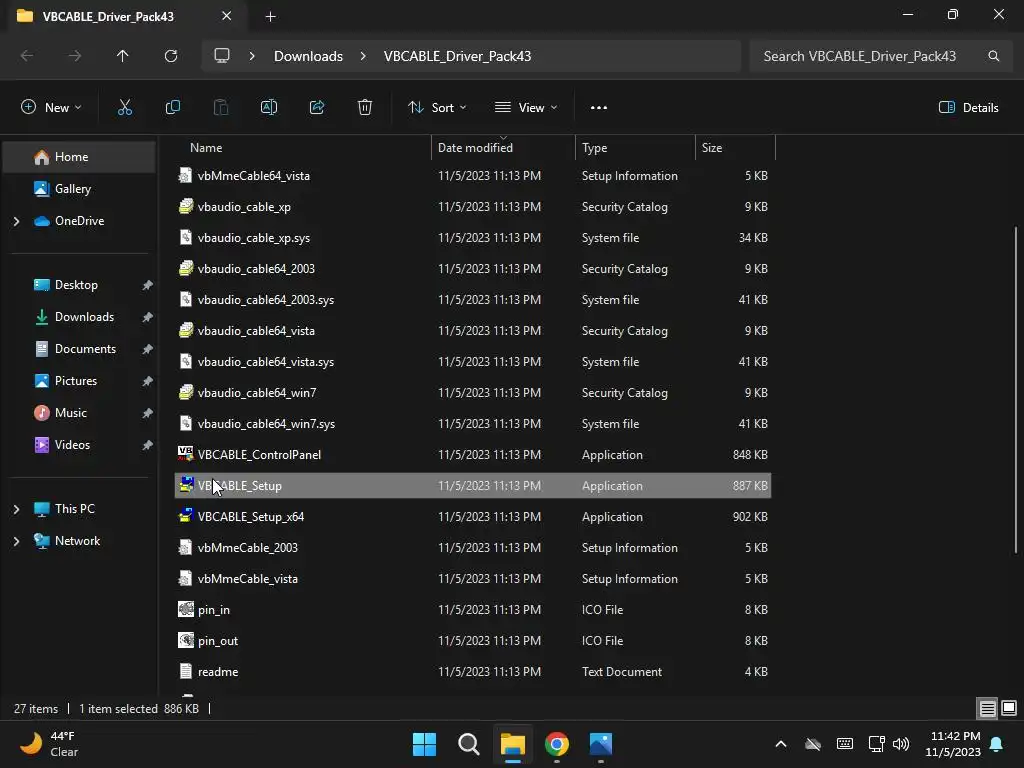Go forward with the right arrow
This screenshot has height=768, width=1024.
coord(74,56)
